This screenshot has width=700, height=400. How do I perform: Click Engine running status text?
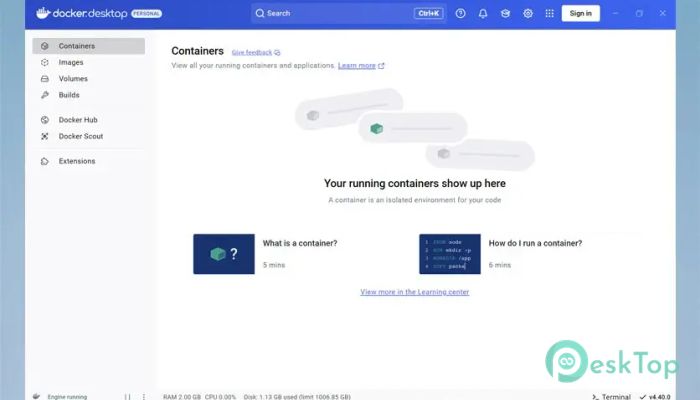67,396
